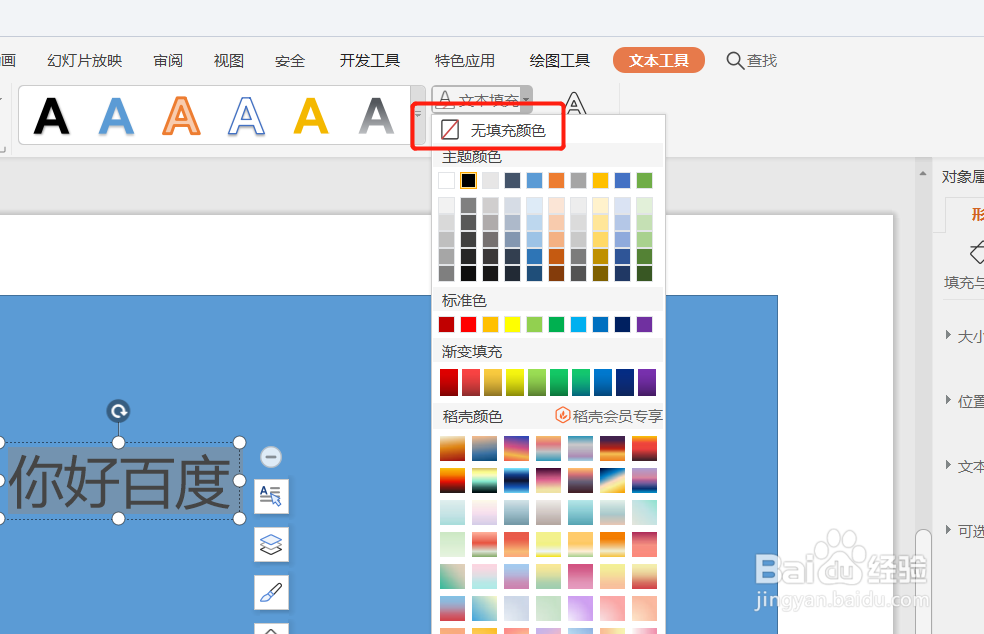Click the 形状 tab in object properties panel
This screenshot has width=984, height=634.
977,213
